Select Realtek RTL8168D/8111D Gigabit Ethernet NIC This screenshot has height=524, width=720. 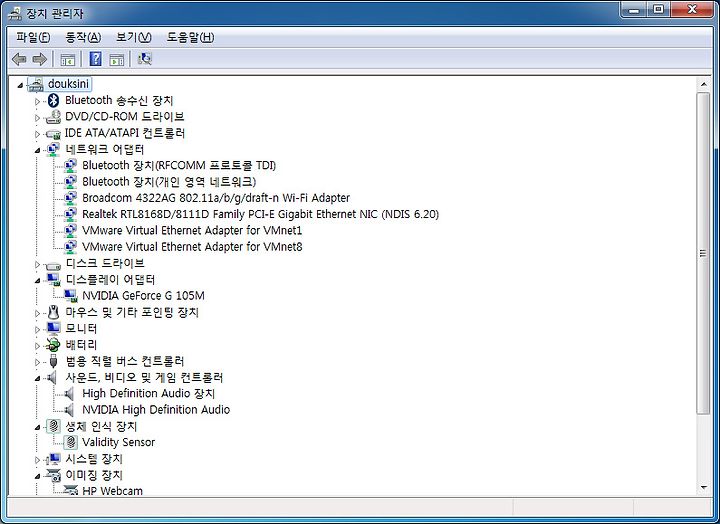[260, 214]
